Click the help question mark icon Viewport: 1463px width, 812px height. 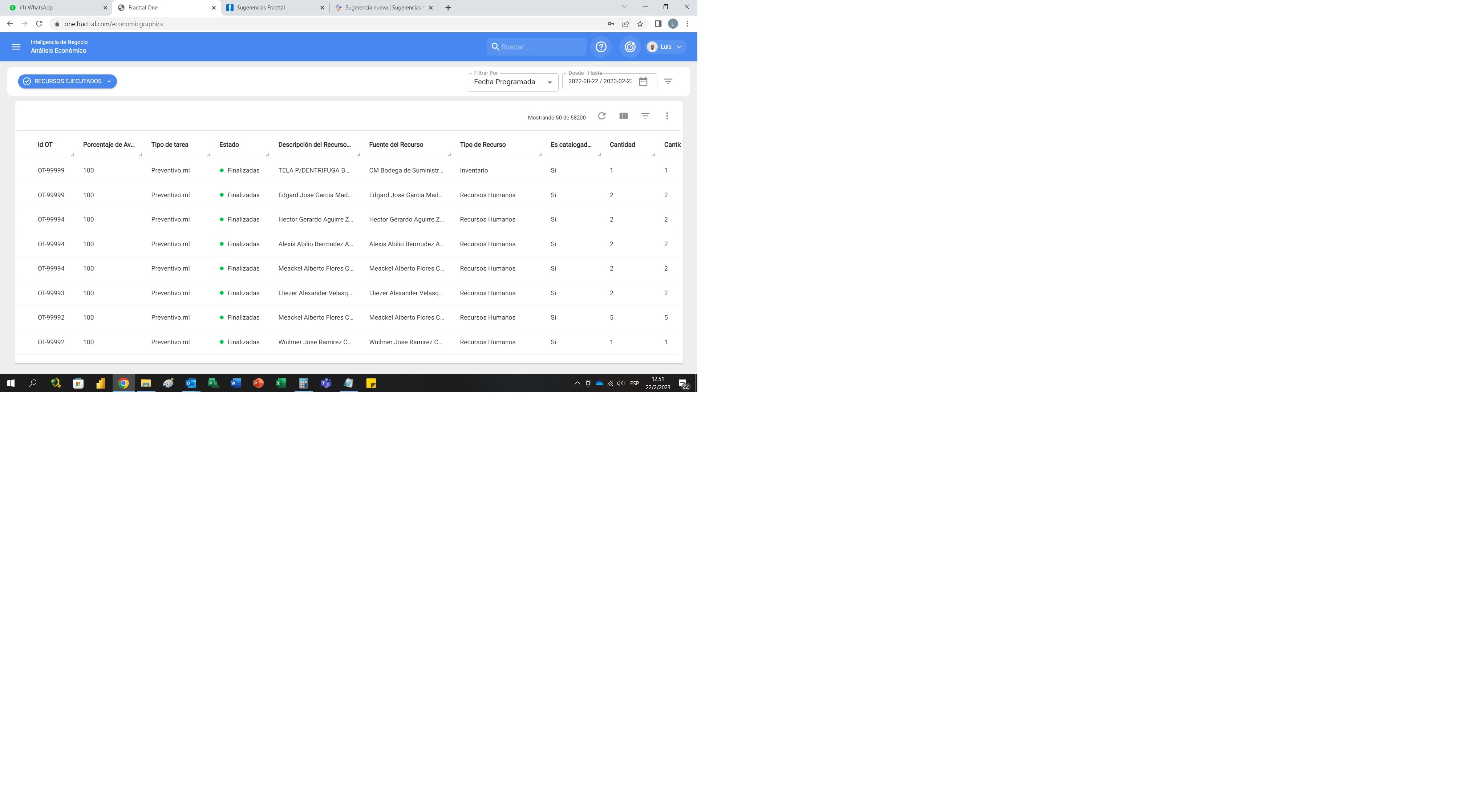tap(601, 46)
